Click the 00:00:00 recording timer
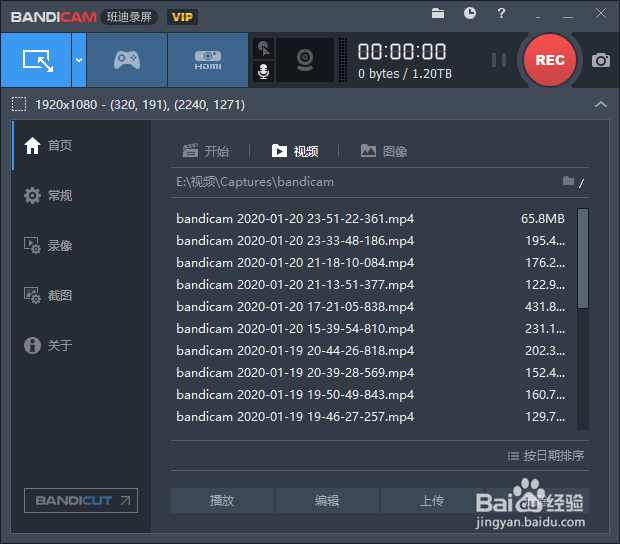This screenshot has width=620, height=544. pos(402,52)
